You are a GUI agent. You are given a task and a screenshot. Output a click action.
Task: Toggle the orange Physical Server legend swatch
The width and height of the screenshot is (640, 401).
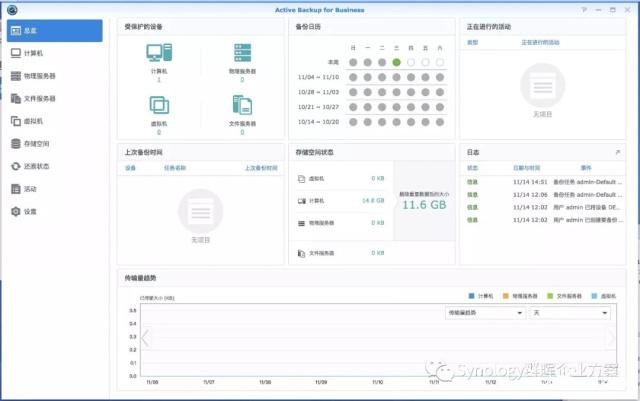point(505,296)
